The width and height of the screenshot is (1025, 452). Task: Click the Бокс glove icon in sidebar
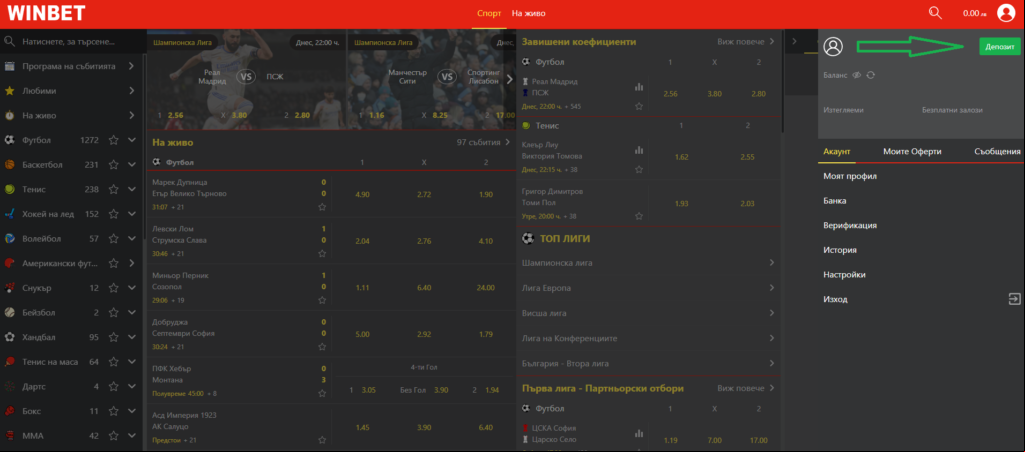[x=9, y=411]
